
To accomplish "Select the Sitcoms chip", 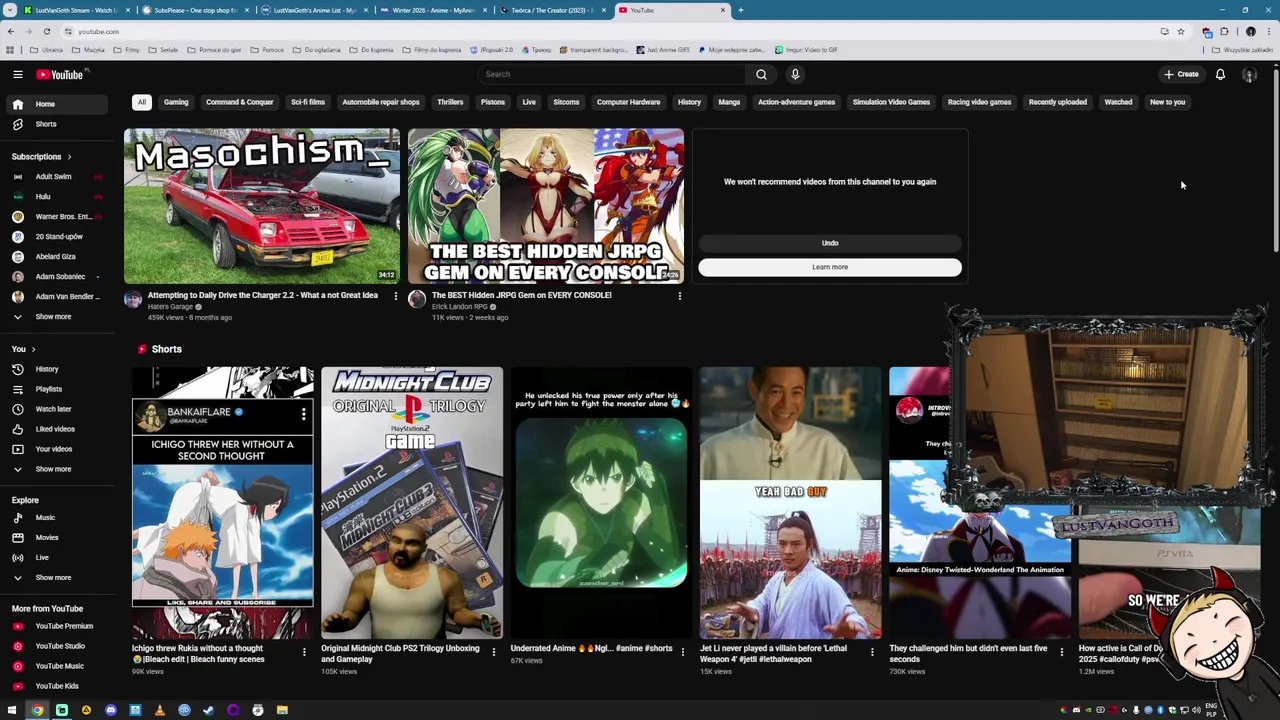I will (x=566, y=102).
